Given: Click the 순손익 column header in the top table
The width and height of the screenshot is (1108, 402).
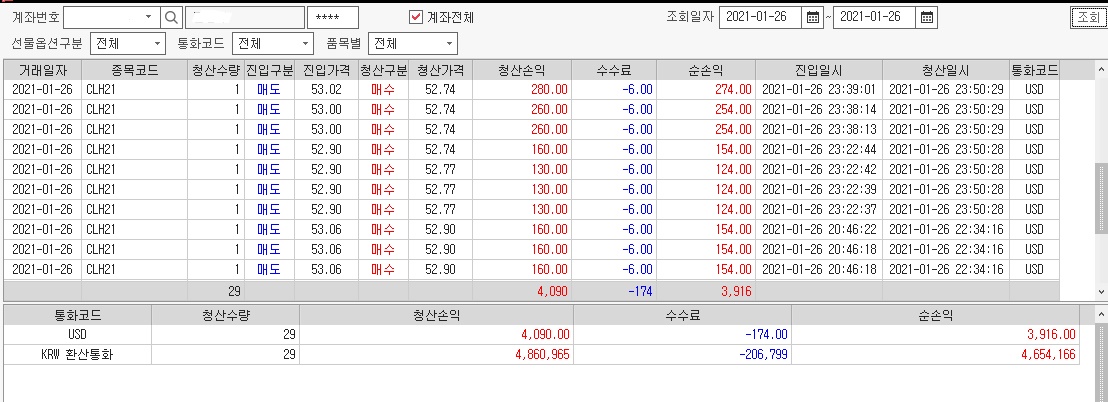Looking at the screenshot, I should click(x=706, y=70).
